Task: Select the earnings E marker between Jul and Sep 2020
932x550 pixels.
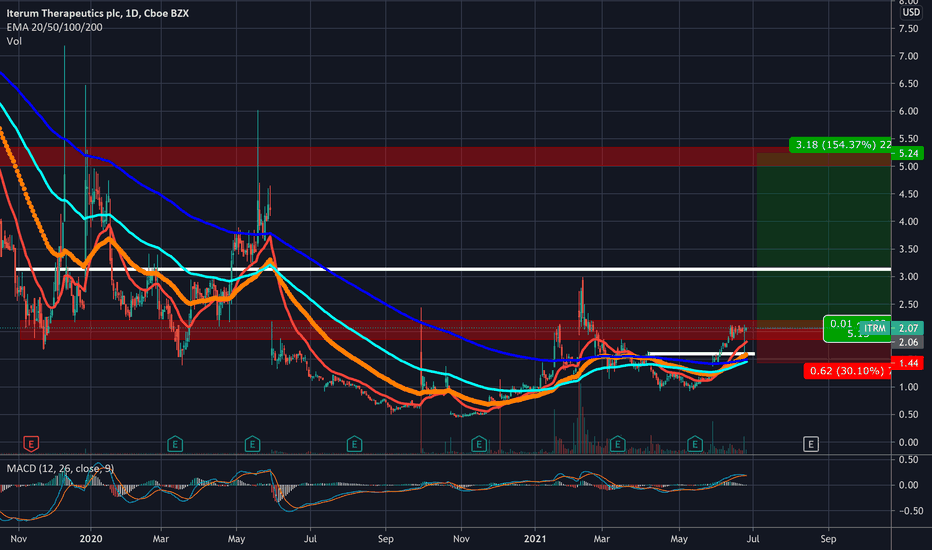Action: click(x=354, y=444)
